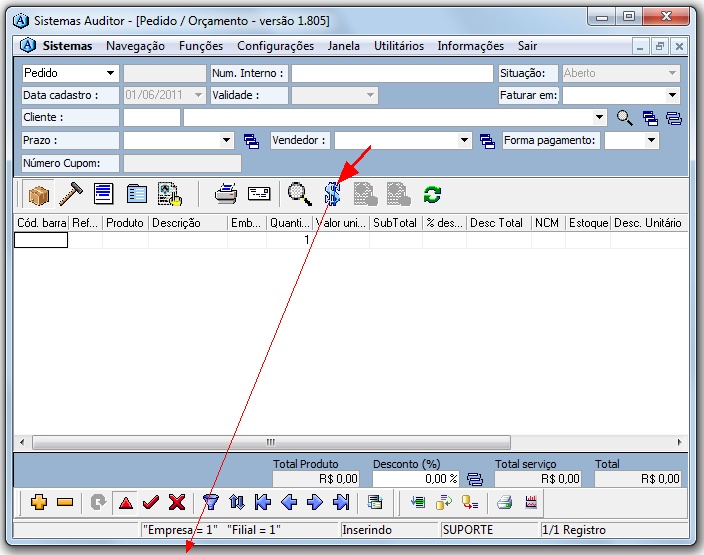Expand the Cliente name dropdown
The image size is (704, 555).
click(599, 117)
